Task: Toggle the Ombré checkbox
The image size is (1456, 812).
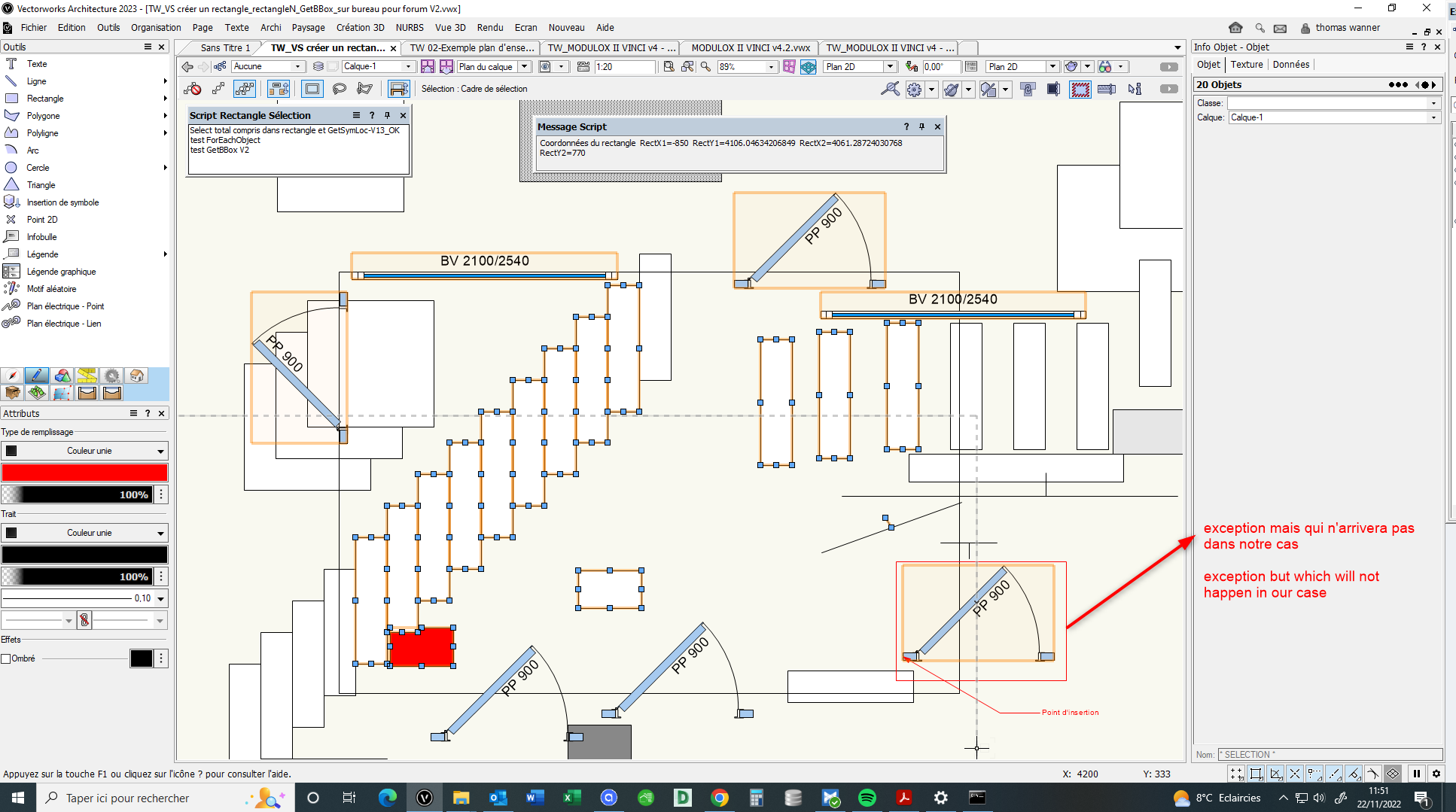Action: [6, 658]
